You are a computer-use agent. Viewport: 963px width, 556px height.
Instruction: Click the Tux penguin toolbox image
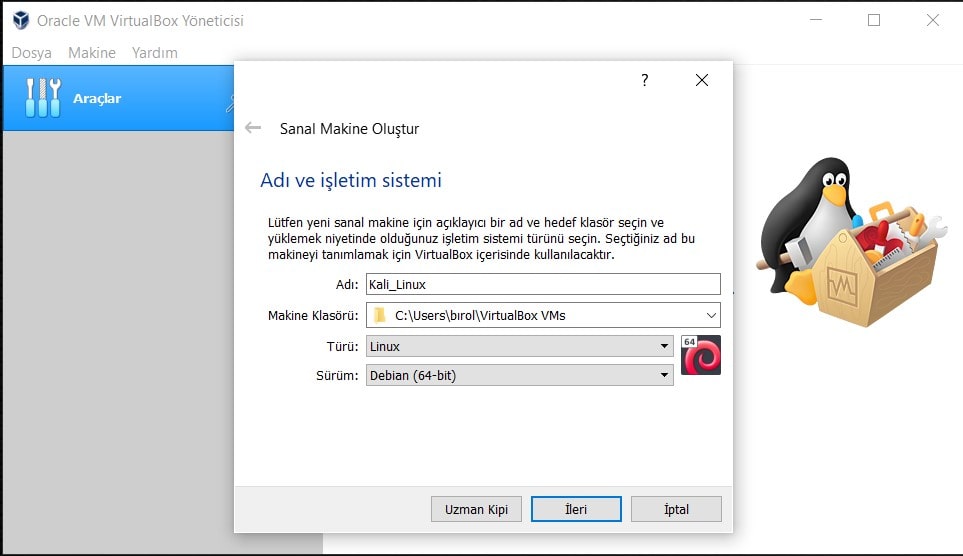(851, 241)
